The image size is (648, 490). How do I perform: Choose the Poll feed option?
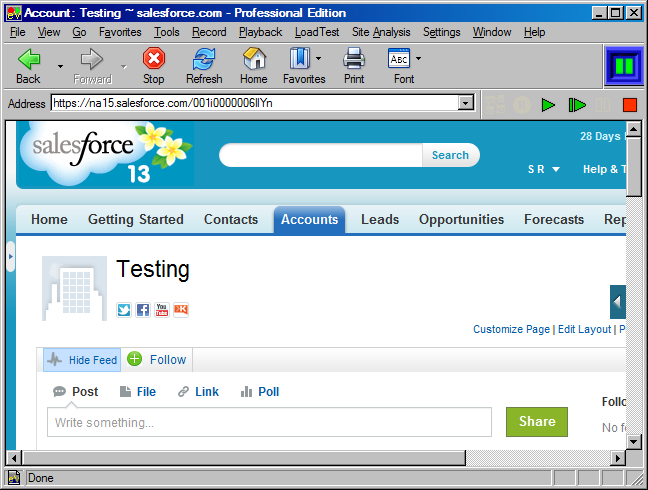pyautogui.click(x=260, y=391)
